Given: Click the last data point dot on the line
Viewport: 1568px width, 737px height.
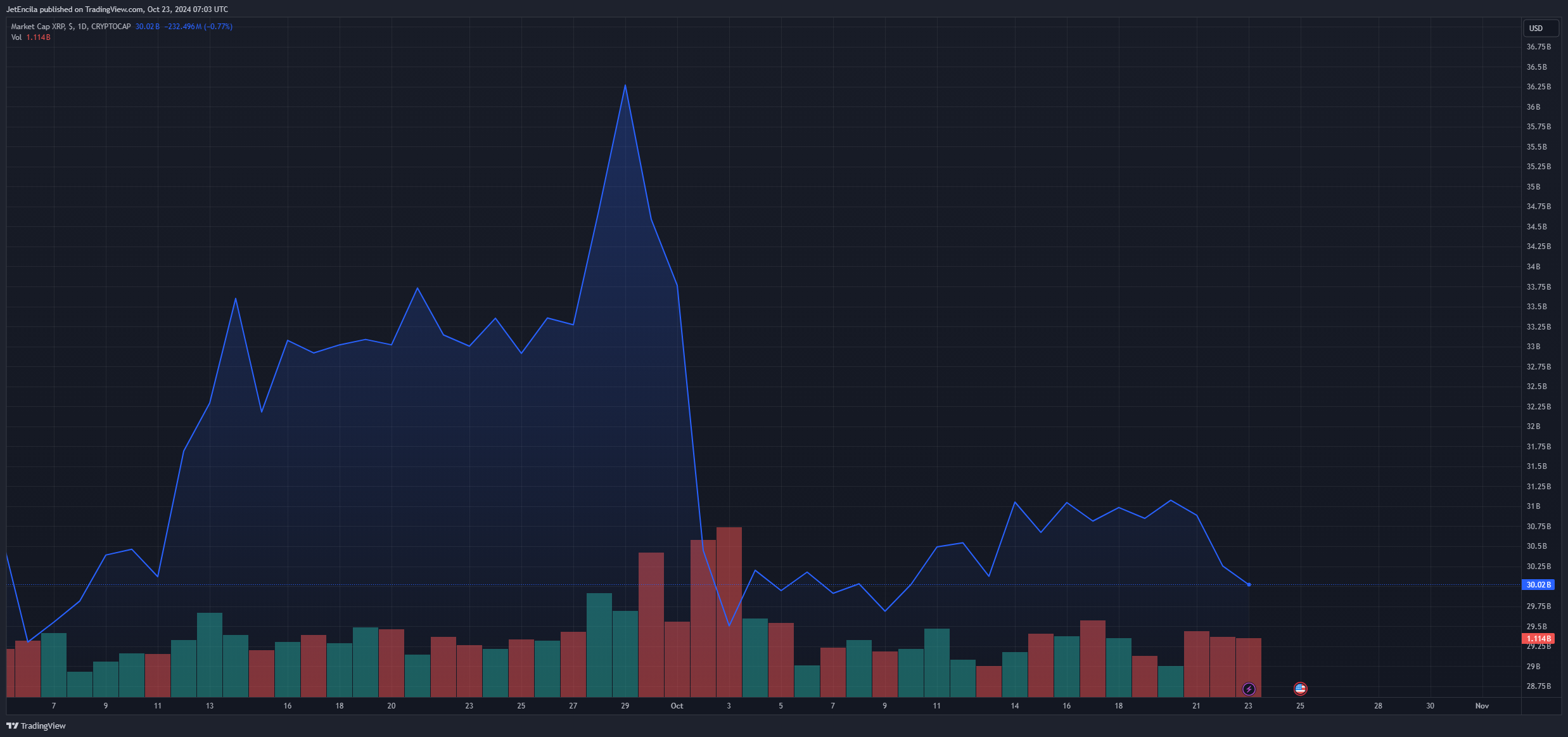Looking at the screenshot, I should click(x=1249, y=585).
